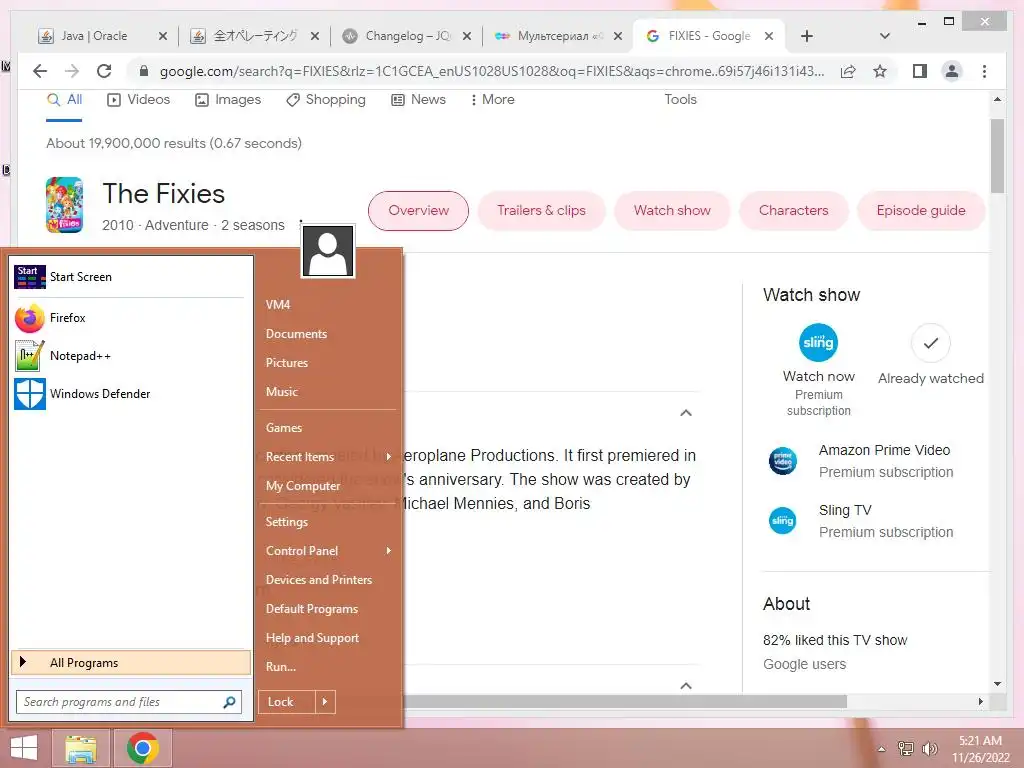Mark show as Already watched

click(x=931, y=343)
